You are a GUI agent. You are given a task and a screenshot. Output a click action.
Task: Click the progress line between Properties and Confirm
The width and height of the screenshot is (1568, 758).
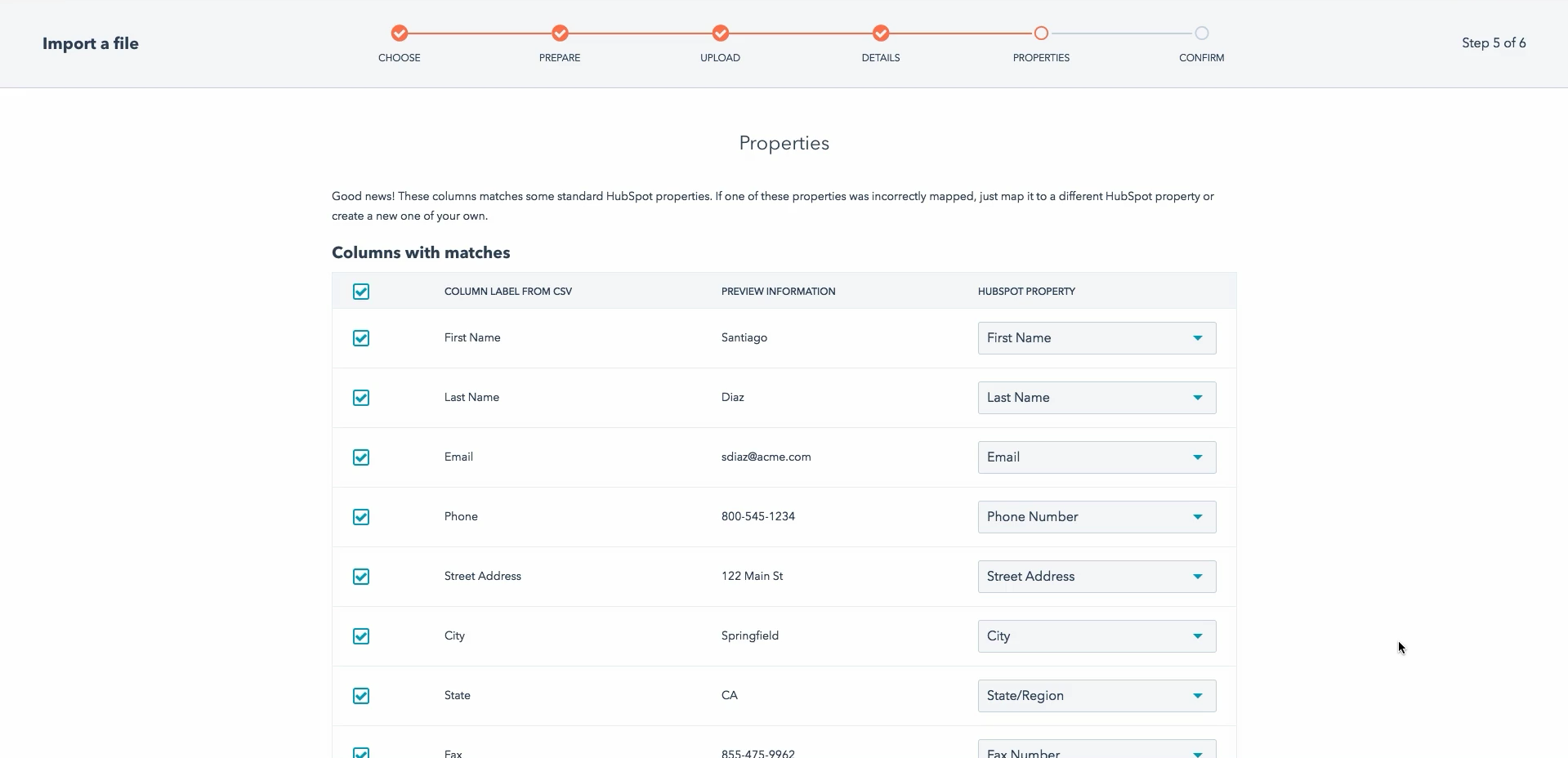tap(1121, 33)
